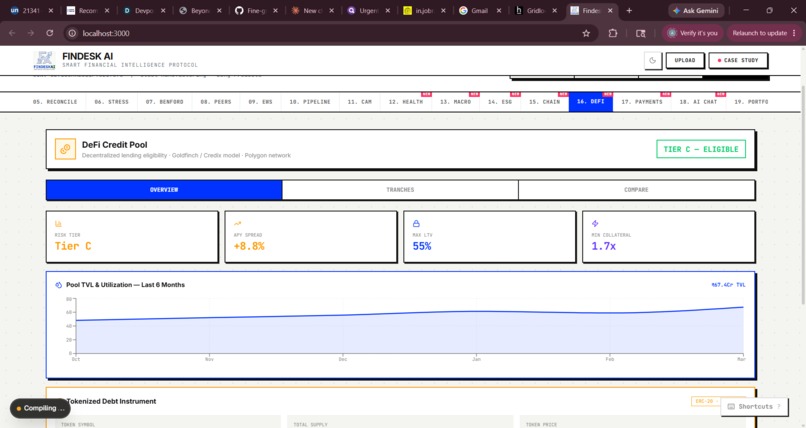Screen dimensions: 806x428
Task: Click the Tier C risk value
Action: click(x=73, y=246)
